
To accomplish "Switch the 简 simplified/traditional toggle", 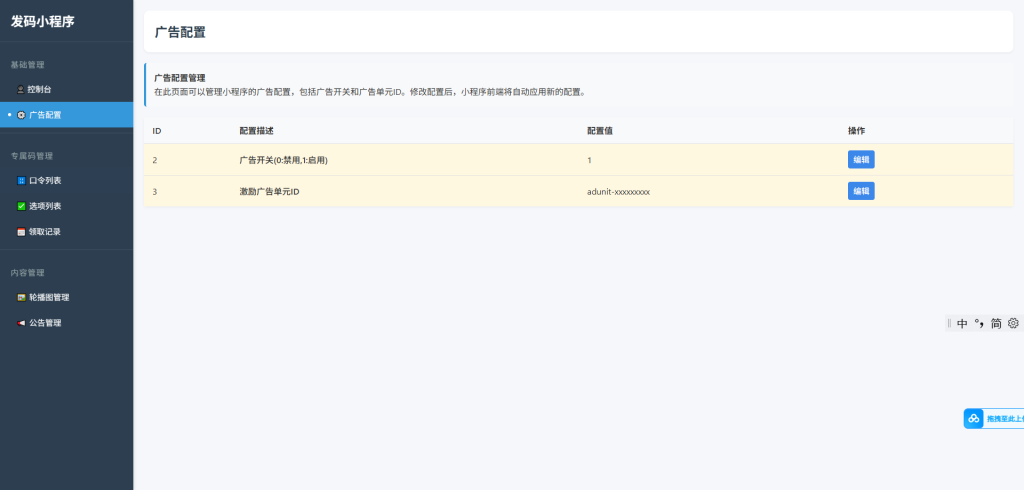I will coord(996,323).
